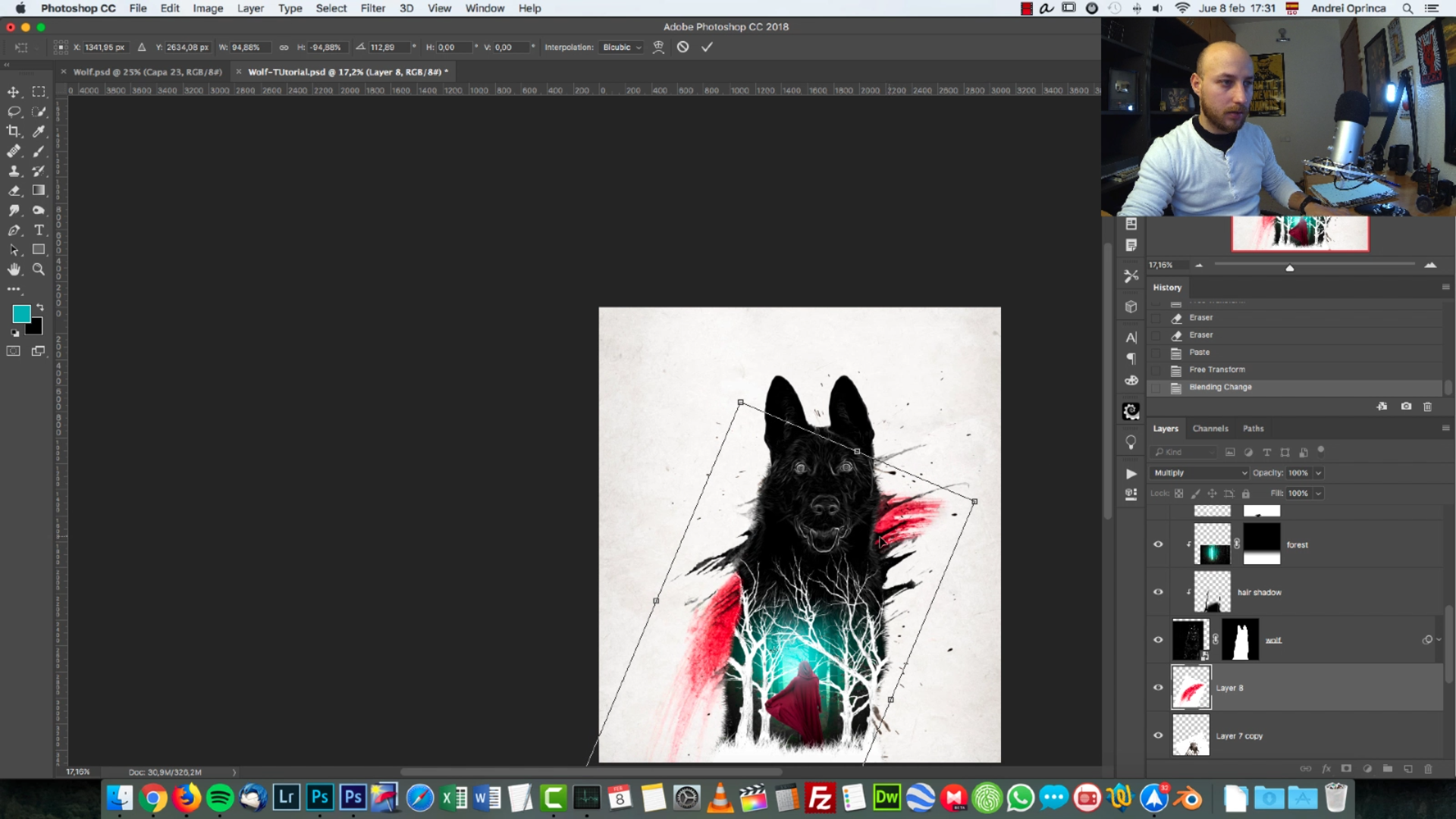
Task: Delete layer using trash icon in Layers panel
Action: [x=1428, y=768]
